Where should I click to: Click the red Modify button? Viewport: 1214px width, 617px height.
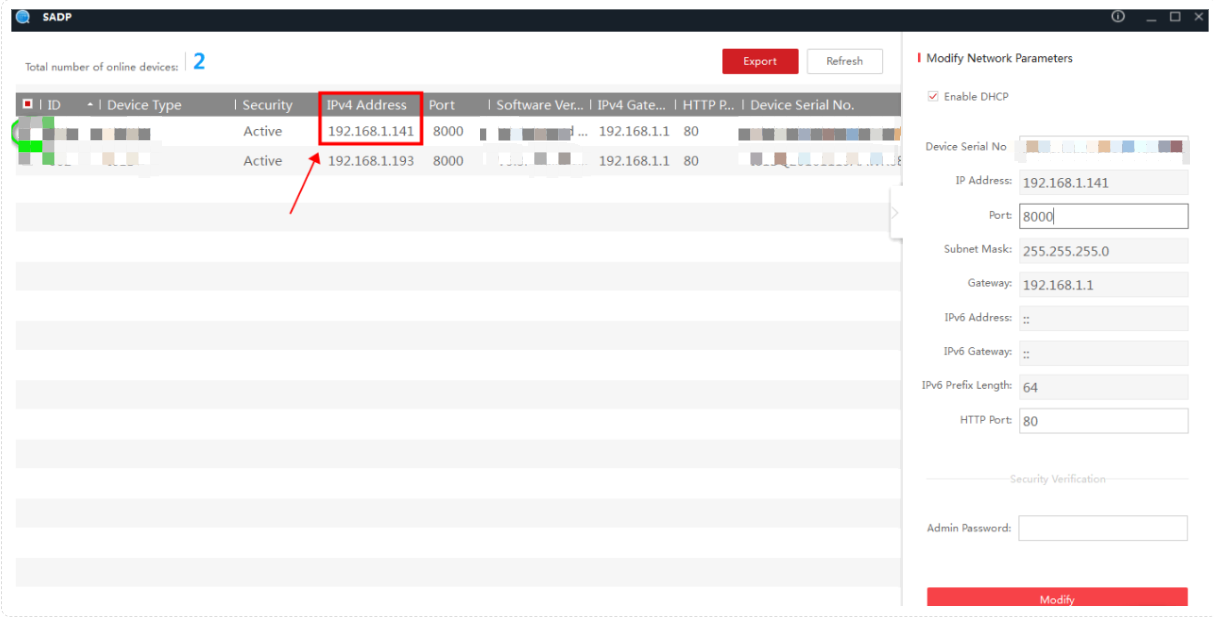point(1057,598)
